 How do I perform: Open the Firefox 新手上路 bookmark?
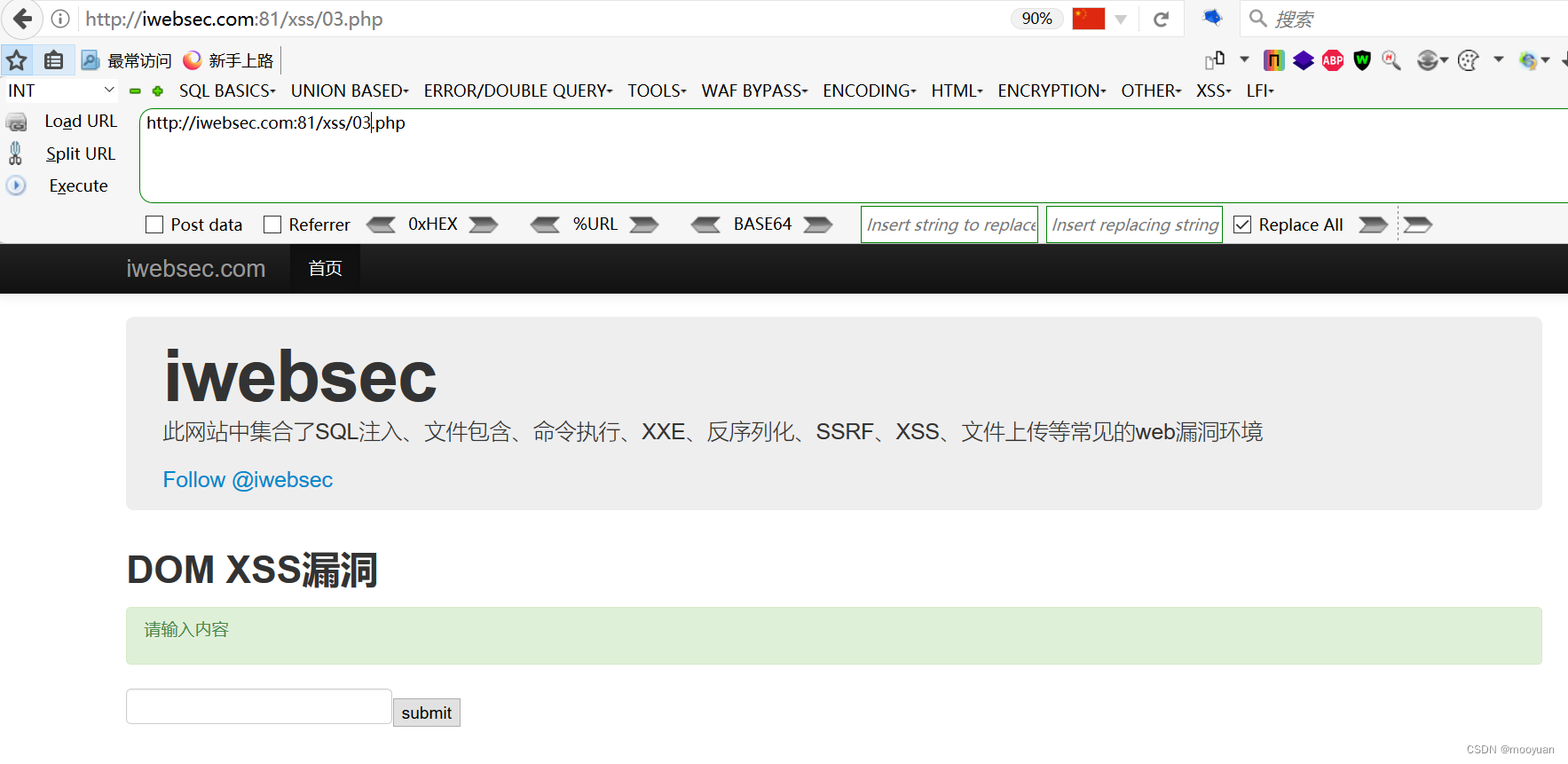(x=229, y=60)
